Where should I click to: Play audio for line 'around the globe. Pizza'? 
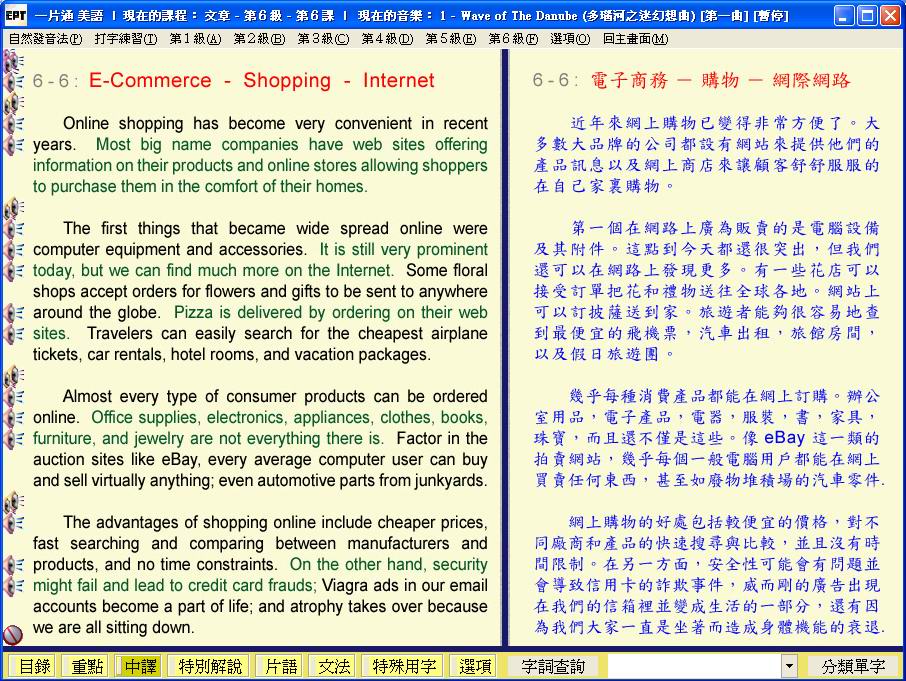(14, 313)
